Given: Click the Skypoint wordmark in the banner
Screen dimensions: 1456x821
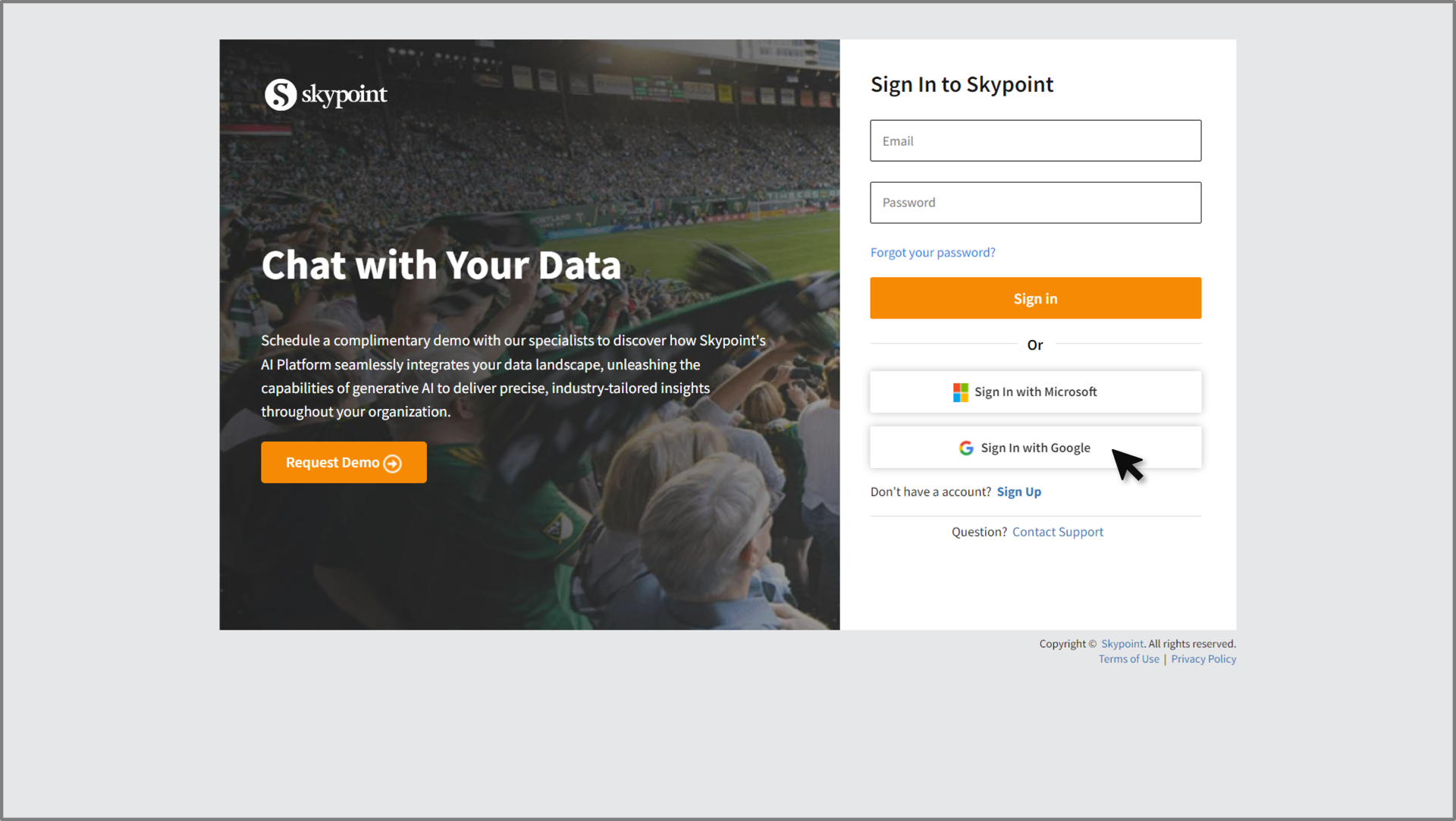Looking at the screenshot, I should pos(344,95).
